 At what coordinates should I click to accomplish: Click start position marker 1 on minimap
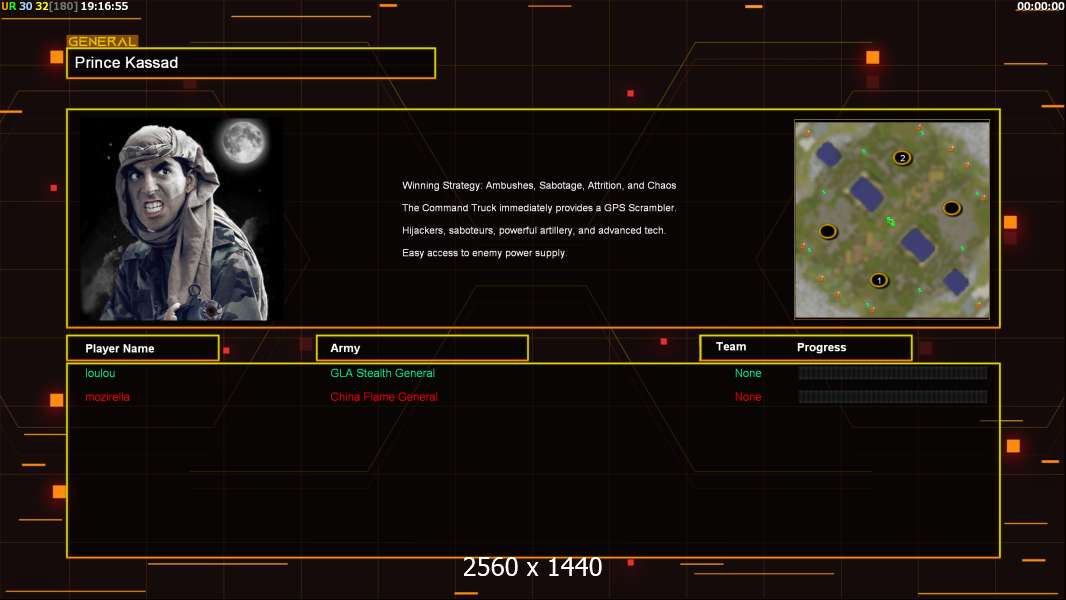point(879,280)
